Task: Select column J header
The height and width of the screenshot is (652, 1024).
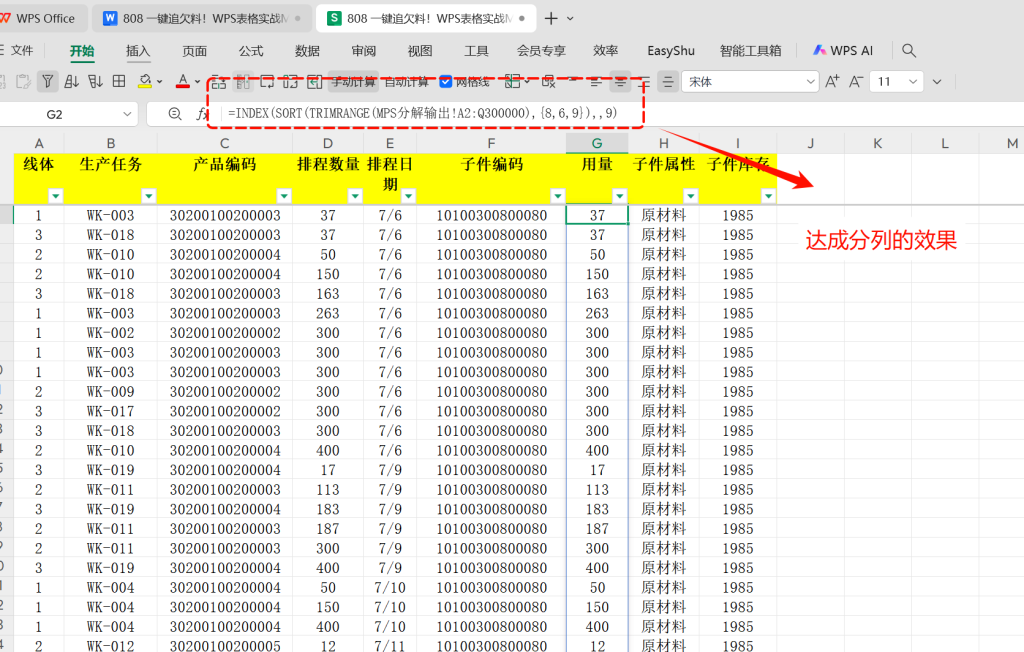Action: [x=810, y=143]
